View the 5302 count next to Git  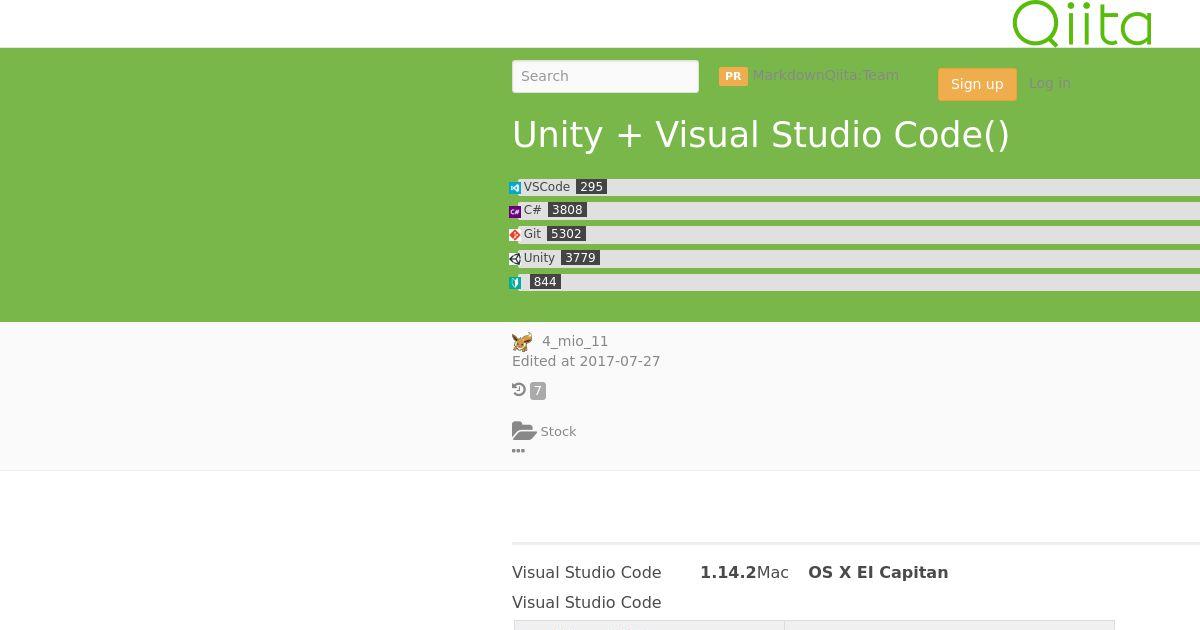click(x=566, y=234)
